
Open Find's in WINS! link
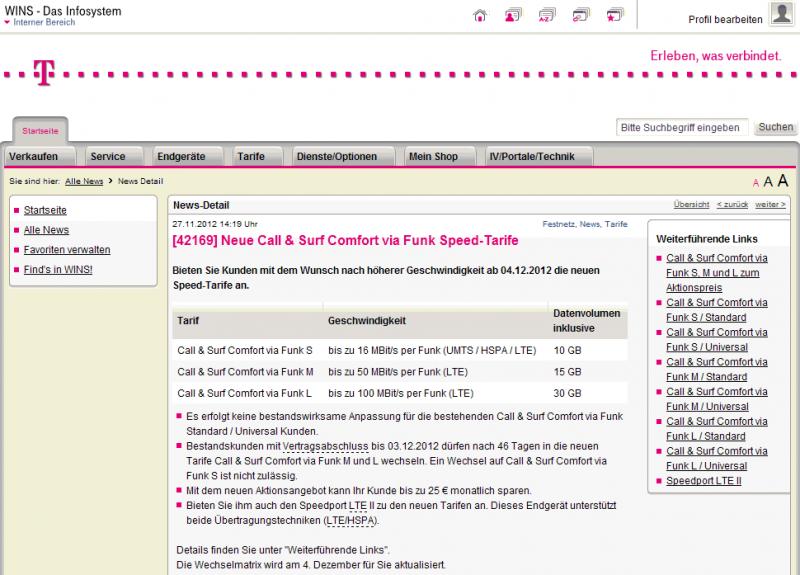click(x=58, y=270)
